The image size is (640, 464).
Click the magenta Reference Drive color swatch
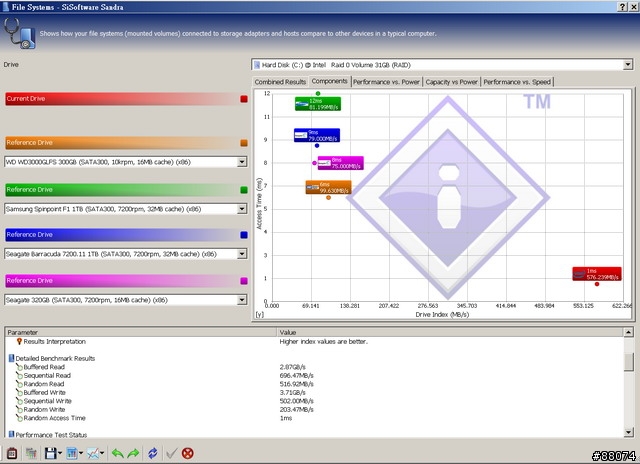click(243, 281)
